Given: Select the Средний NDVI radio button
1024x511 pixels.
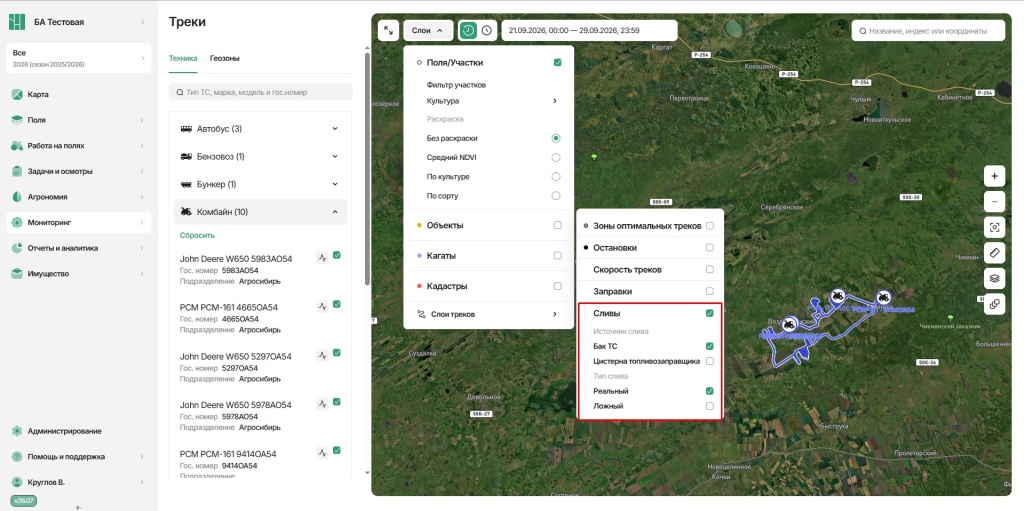Looking at the screenshot, I should tap(556, 157).
